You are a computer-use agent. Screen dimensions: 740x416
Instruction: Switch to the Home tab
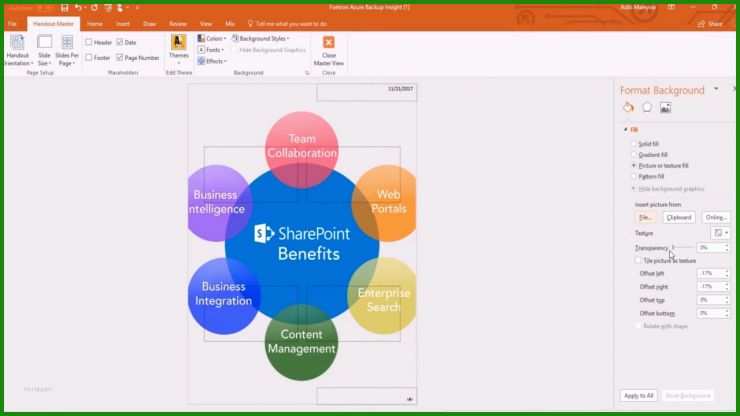tap(95, 24)
